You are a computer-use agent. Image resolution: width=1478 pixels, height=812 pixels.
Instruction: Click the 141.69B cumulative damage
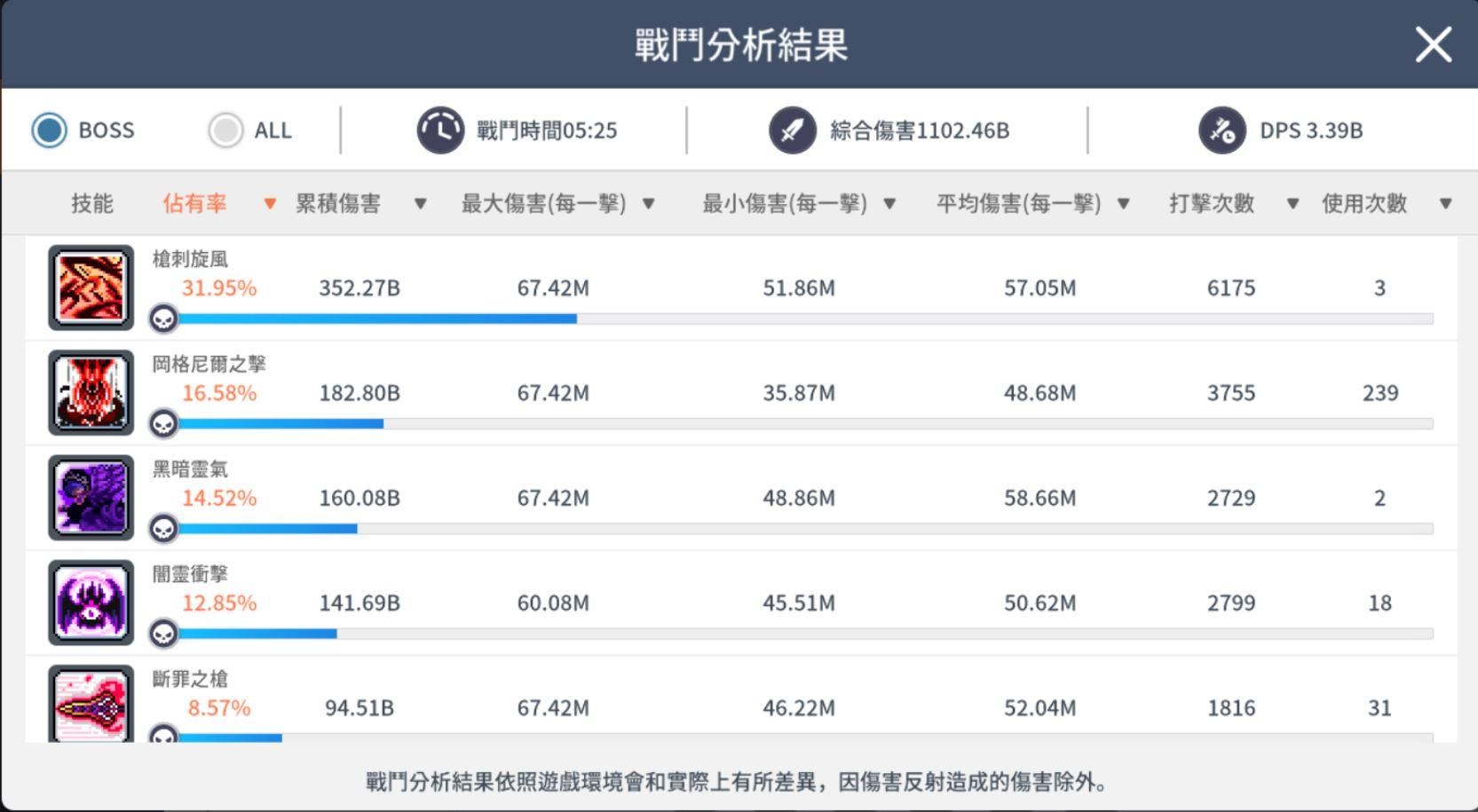click(360, 603)
